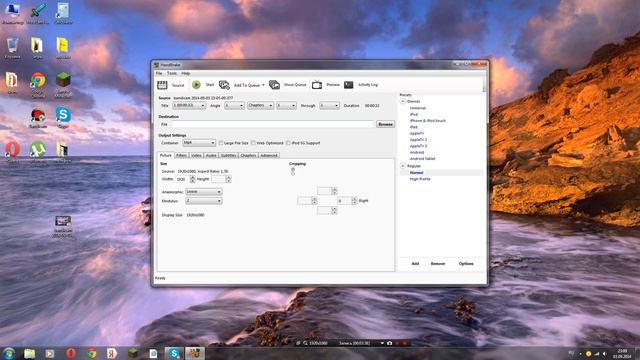The height and width of the screenshot is (360, 640).
Task: Enable Large File Size checkbox
Action: [221, 143]
